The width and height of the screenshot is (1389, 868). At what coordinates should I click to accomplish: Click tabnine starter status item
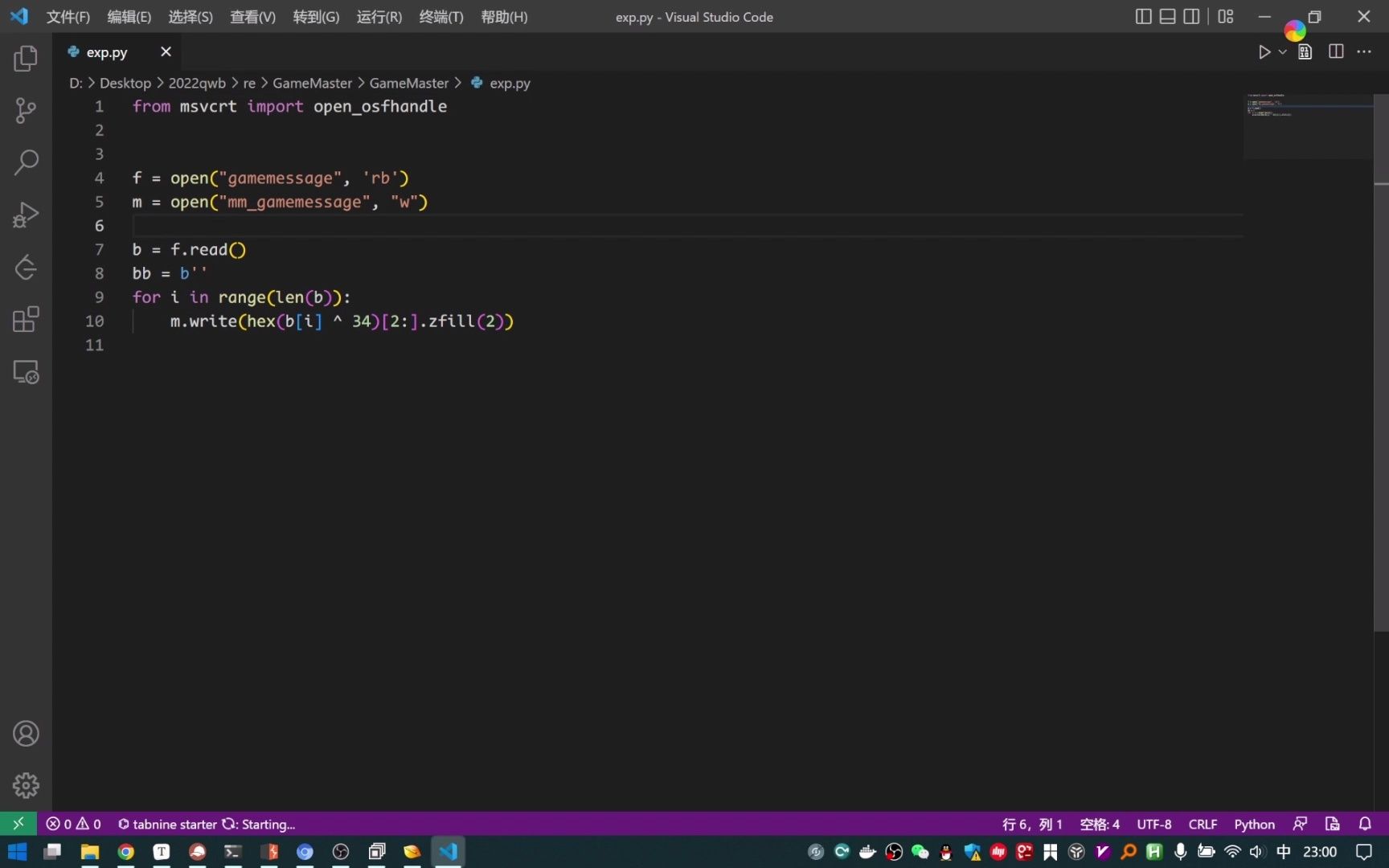pos(207,824)
